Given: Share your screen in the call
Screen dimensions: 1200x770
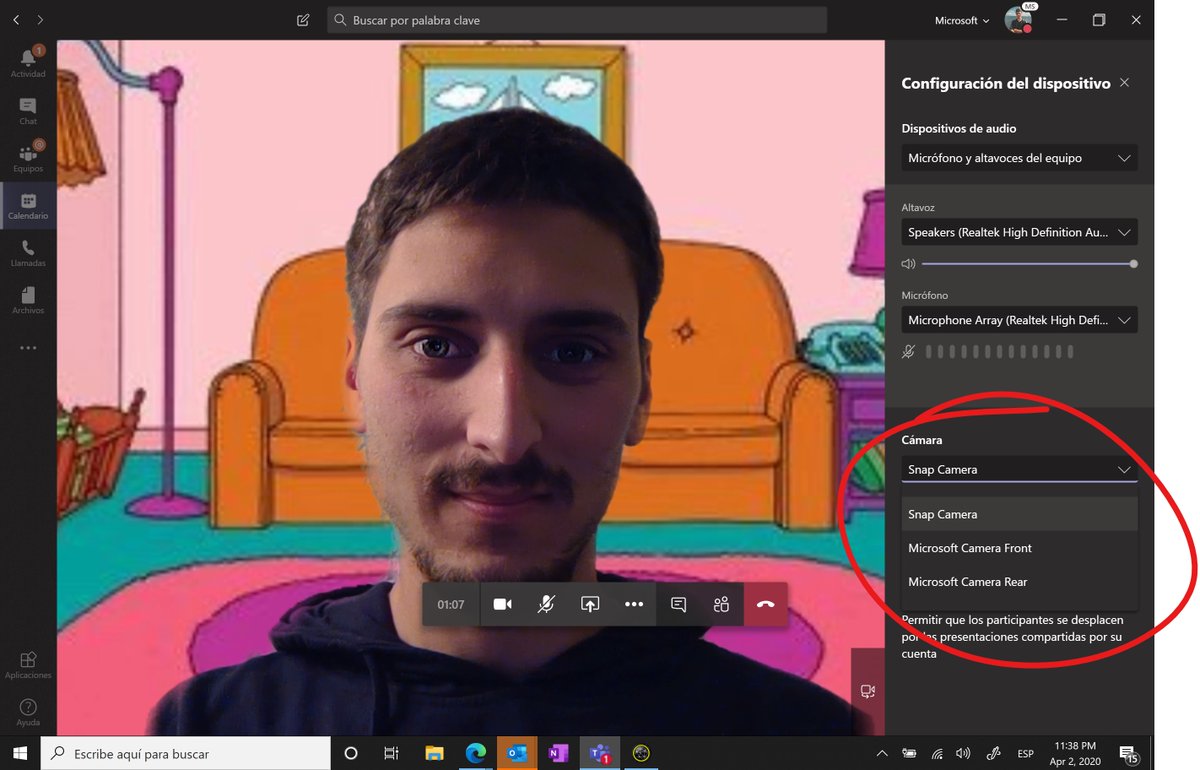Looking at the screenshot, I should point(589,604).
